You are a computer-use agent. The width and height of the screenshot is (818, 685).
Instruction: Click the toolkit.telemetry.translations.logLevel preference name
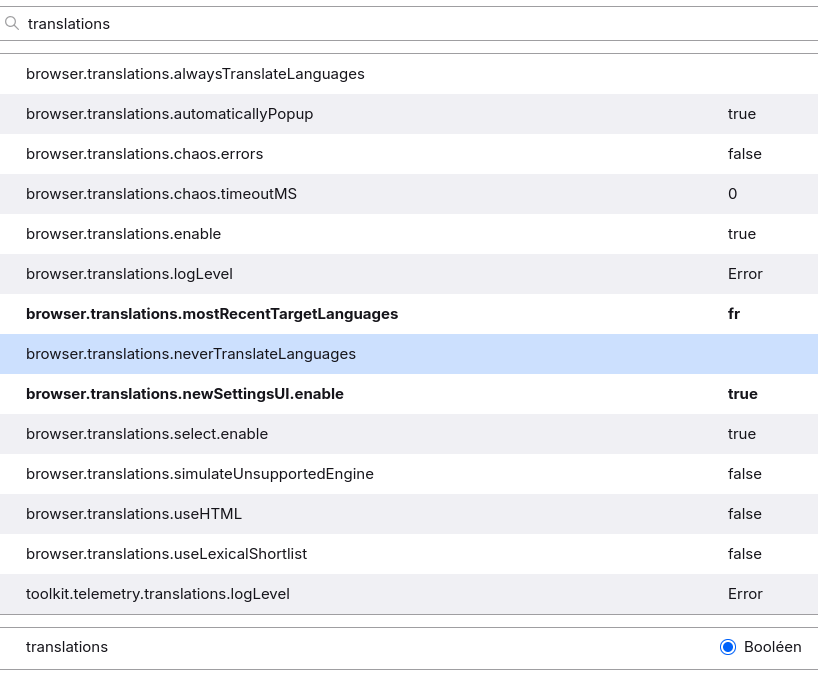coord(158,594)
